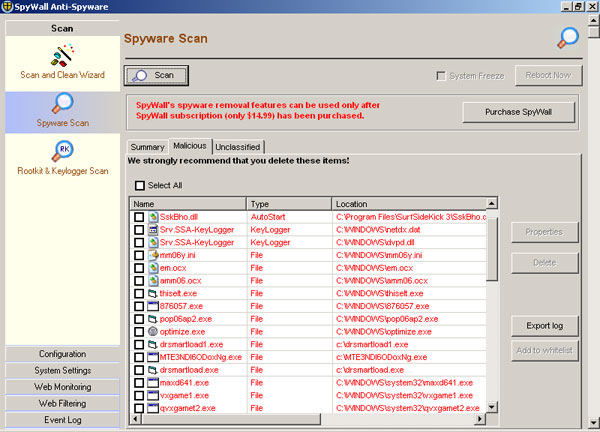Click the window icon beside 876057.exe
Image resolution: width=600 pixels, height=432 pixels.
pos(153,306)
